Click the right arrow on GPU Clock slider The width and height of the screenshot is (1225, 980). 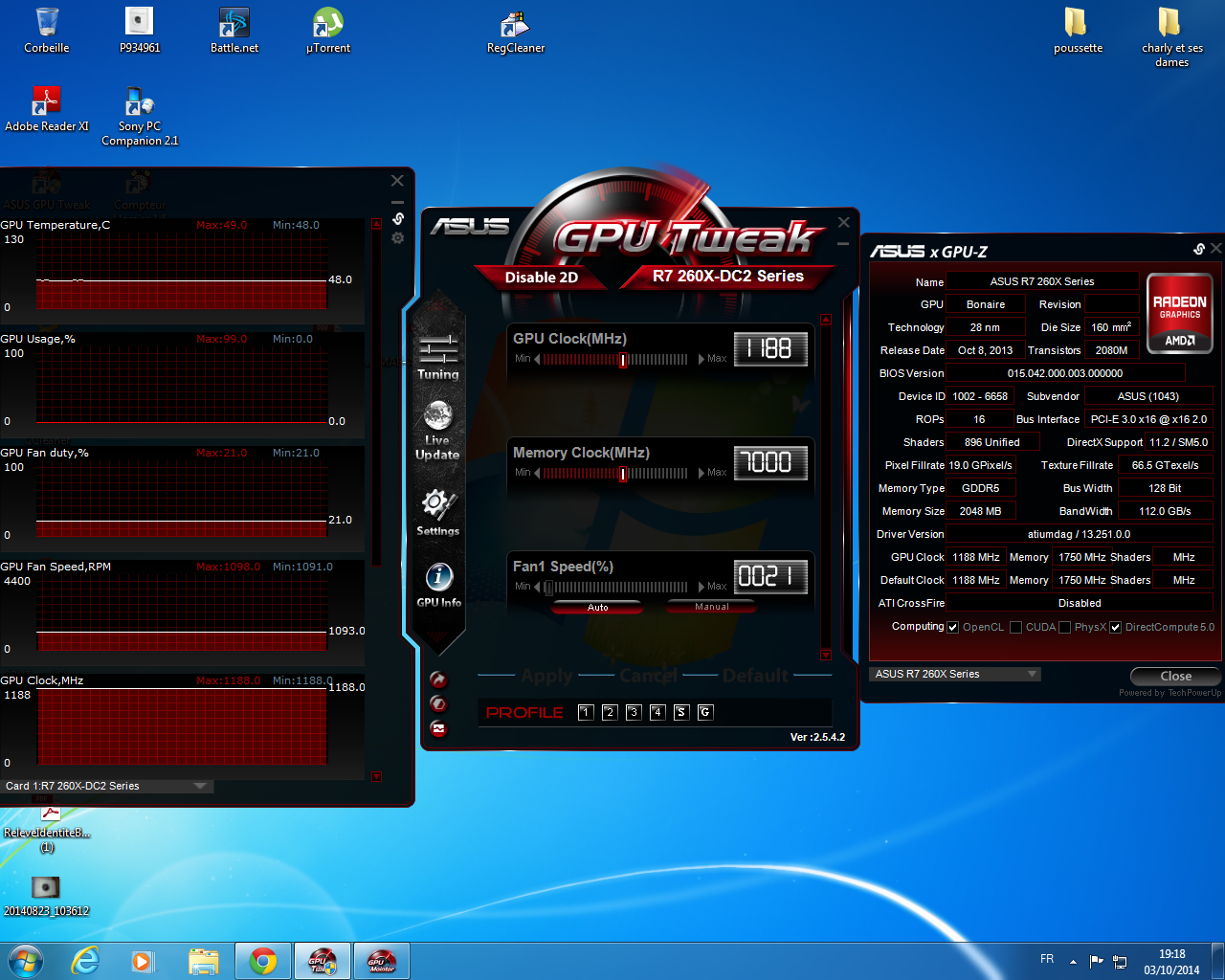701,359
